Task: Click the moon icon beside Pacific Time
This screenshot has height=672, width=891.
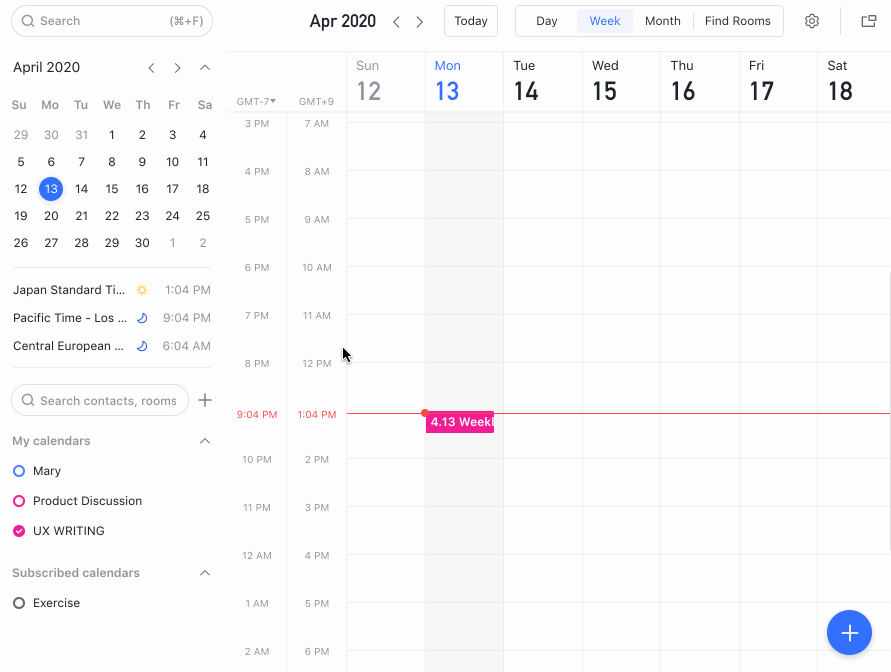Action: [x=141, y=317]
